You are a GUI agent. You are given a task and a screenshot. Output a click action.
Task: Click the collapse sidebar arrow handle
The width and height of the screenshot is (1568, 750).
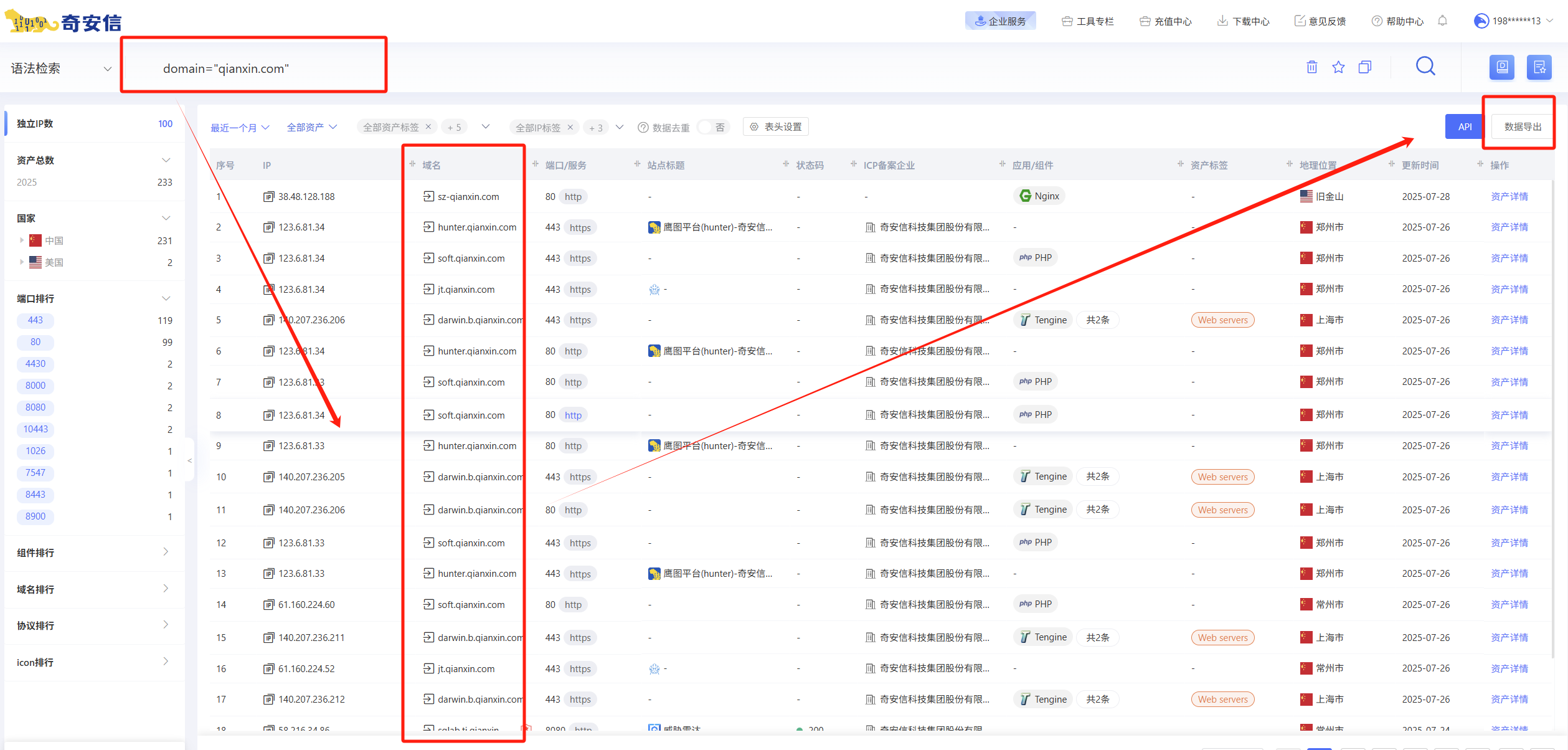(x=190, y=460)
